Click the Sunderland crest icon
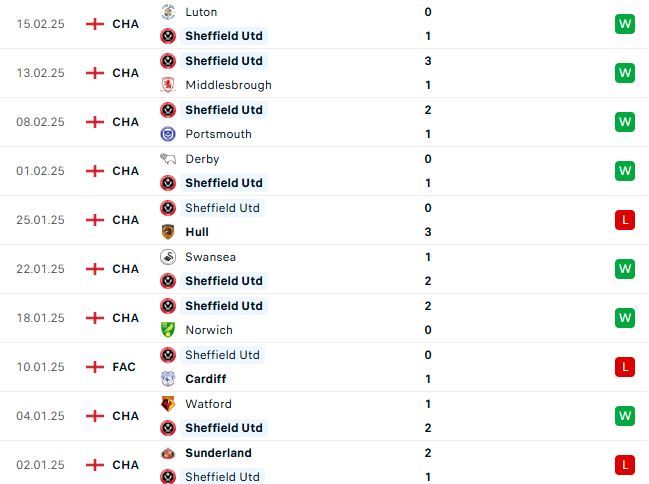The image size is (649, 484). tap(168, 453)
